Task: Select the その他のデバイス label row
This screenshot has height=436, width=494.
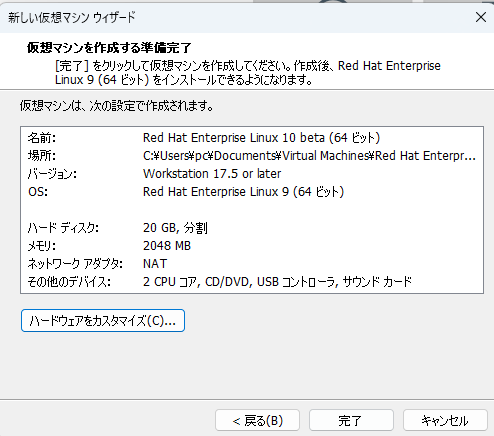Action: click(69, 282)
